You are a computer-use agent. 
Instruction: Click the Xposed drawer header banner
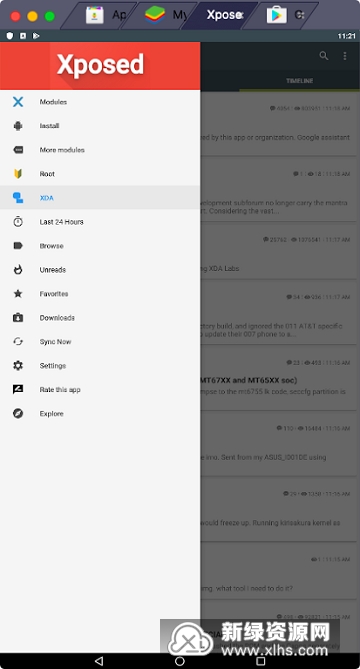100,66
